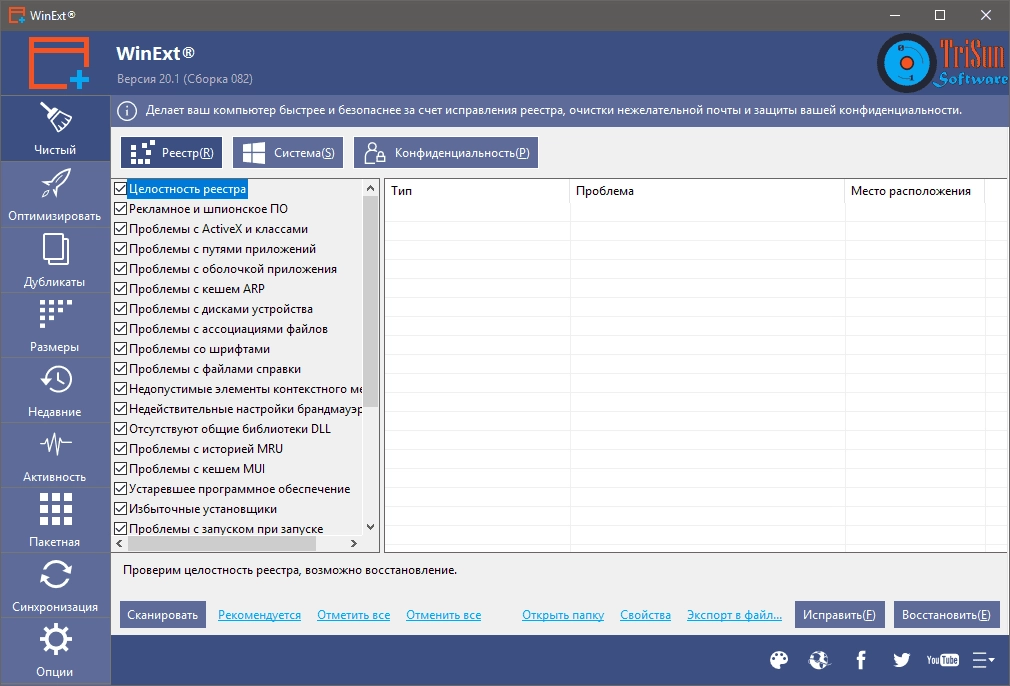Click the color palette theme icon
1010x686 pixels.
(x=779, y=660)
